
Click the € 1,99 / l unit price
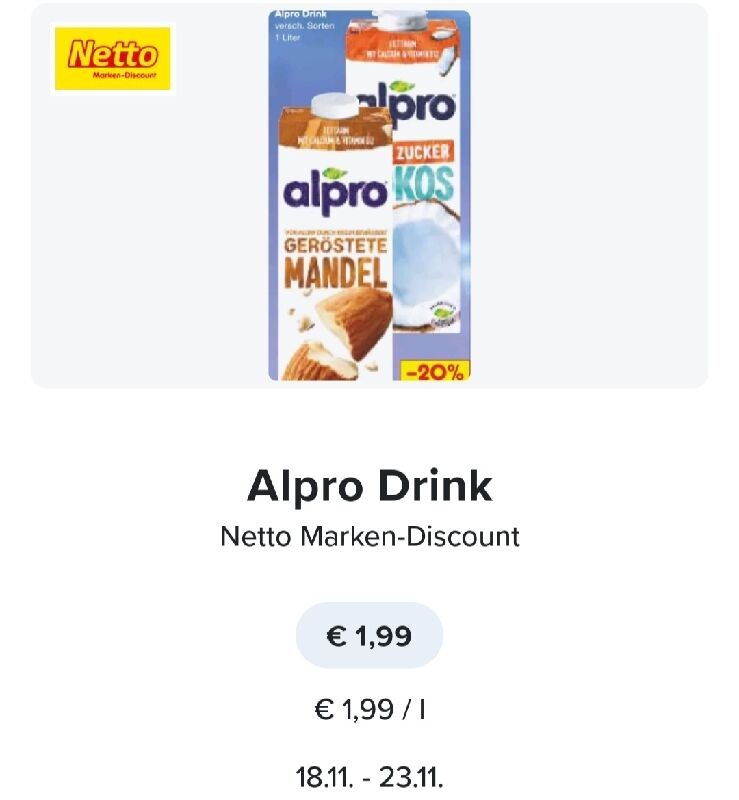coord(370,709)
